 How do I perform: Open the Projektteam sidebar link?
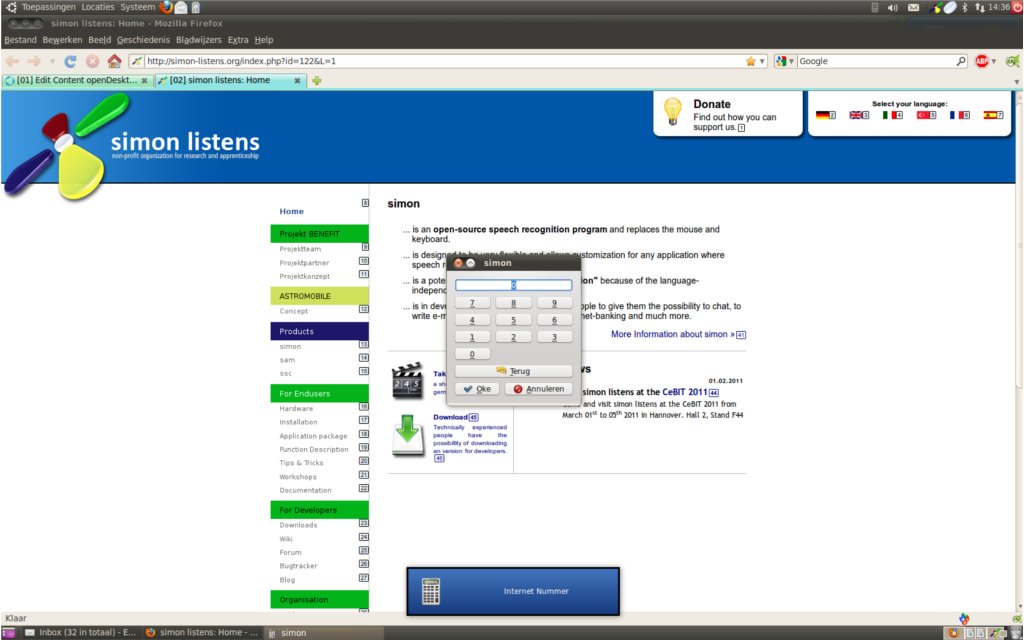[300, 249]
